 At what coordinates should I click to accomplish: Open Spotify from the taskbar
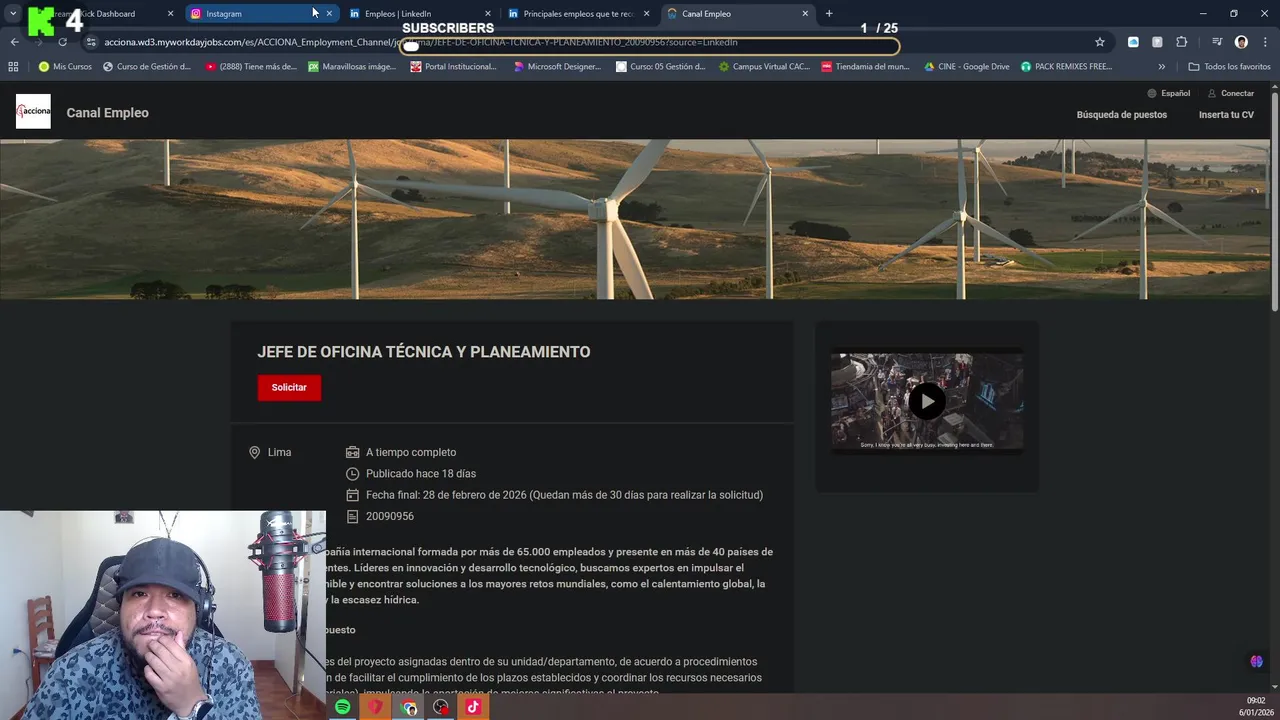pos(342,707)
